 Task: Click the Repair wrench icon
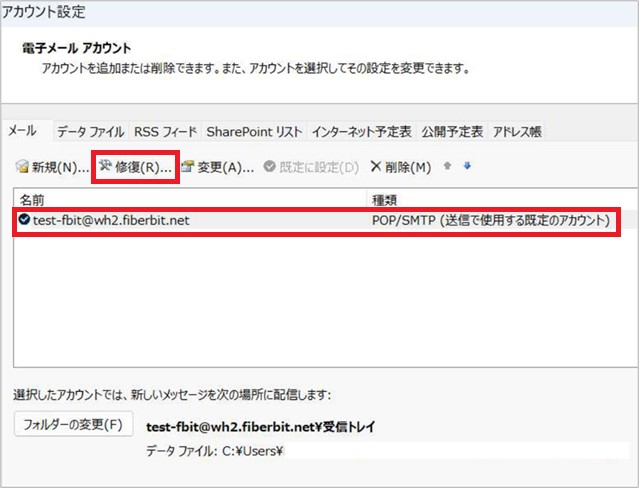105,166
